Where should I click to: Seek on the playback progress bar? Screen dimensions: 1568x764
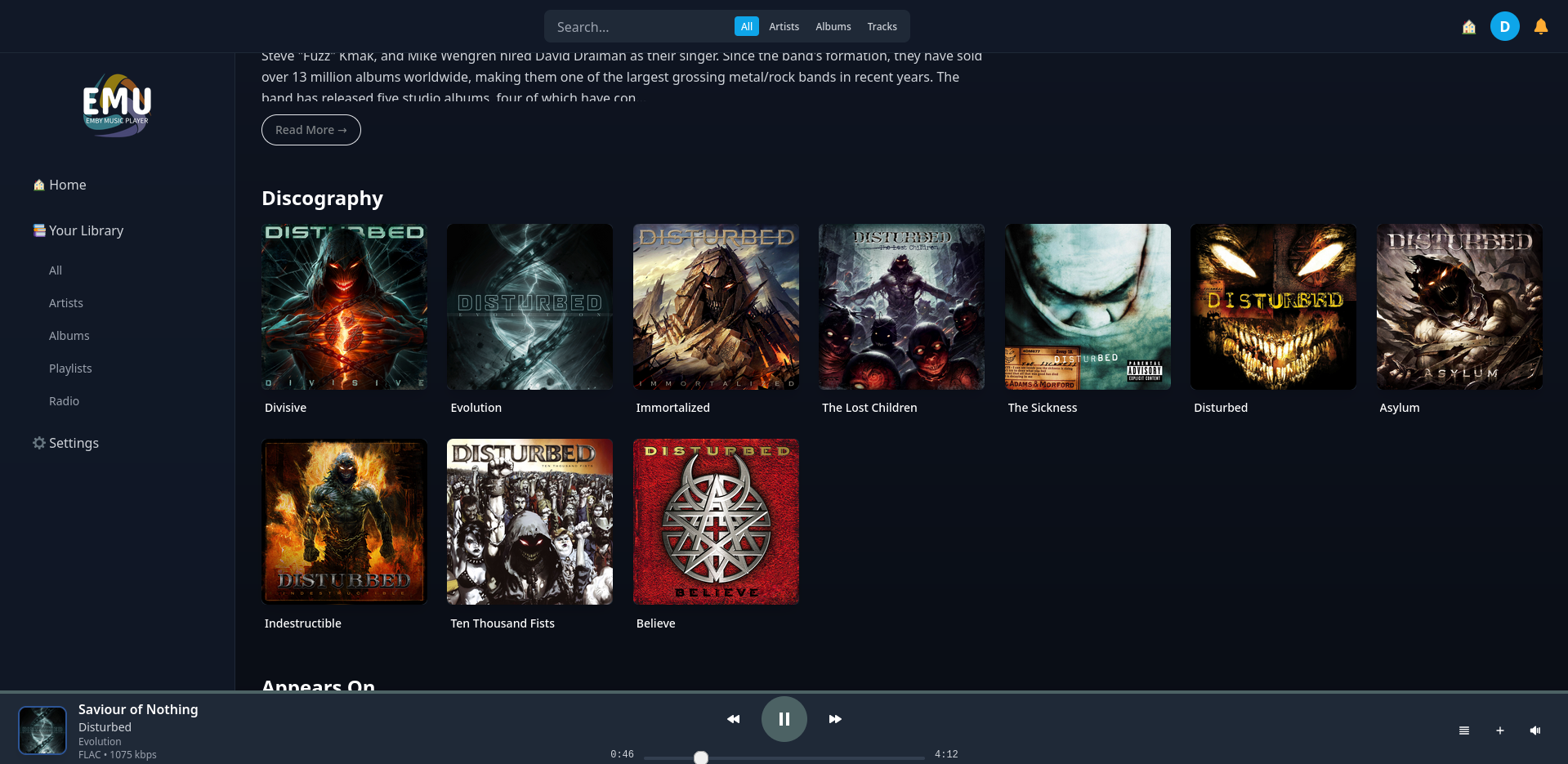coord(784,757)
